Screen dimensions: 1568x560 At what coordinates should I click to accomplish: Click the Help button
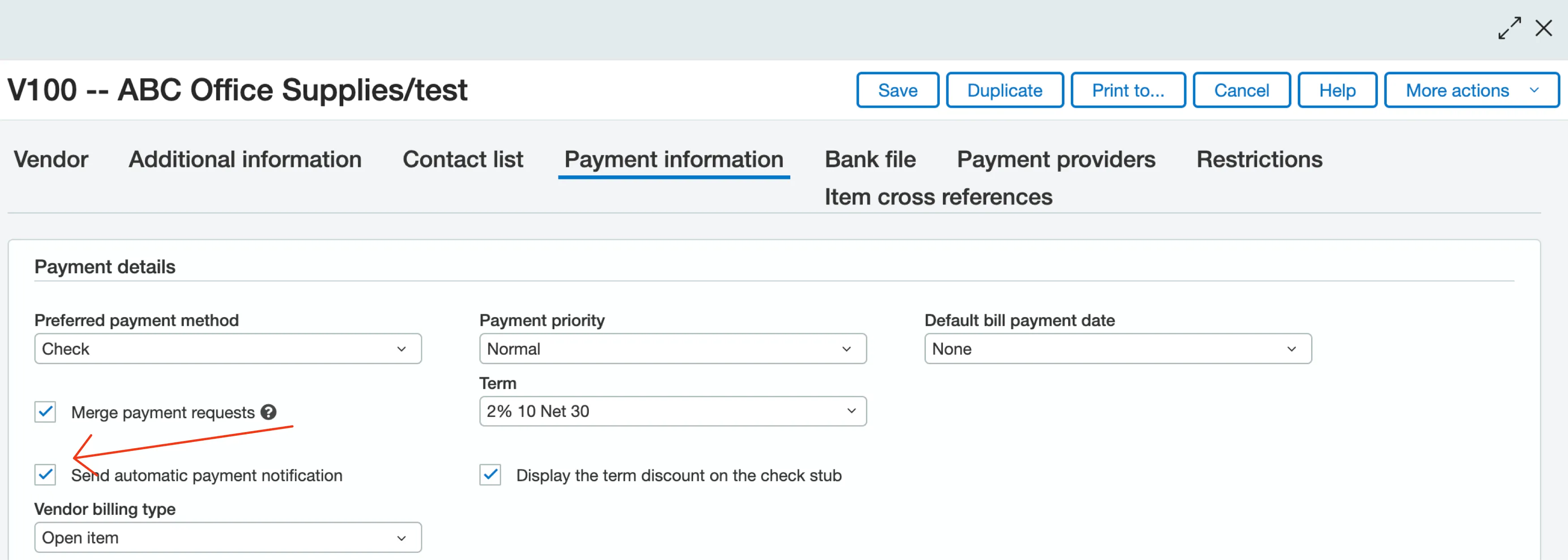1337,90
